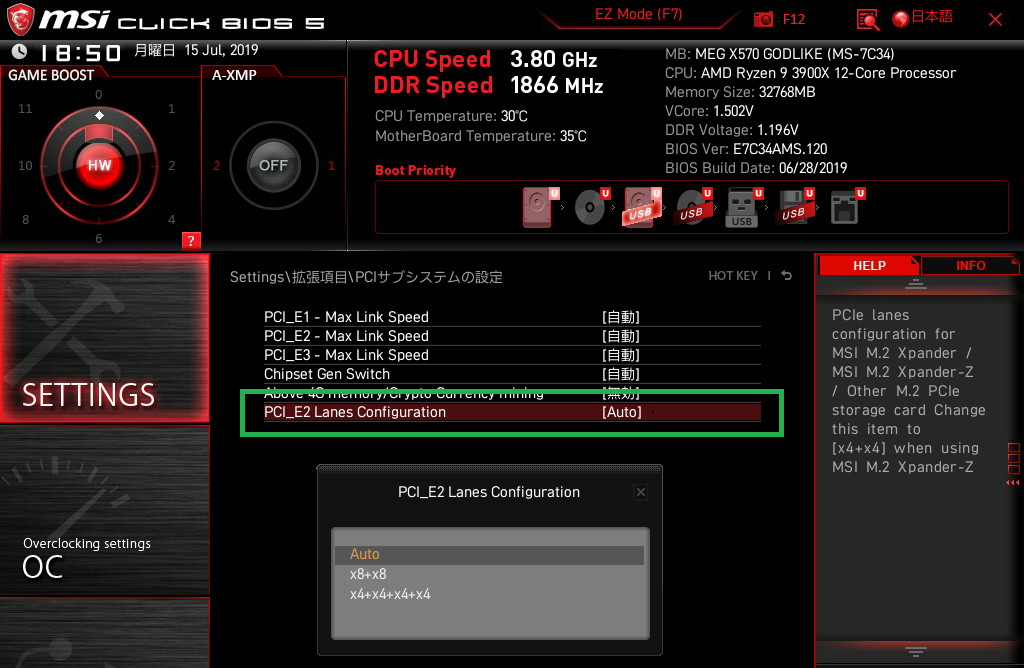Open PCI_E3 - Max Link Speed setting
Image resolution: width=1024 pixels, height=668 pixels.
coord(512,355)
